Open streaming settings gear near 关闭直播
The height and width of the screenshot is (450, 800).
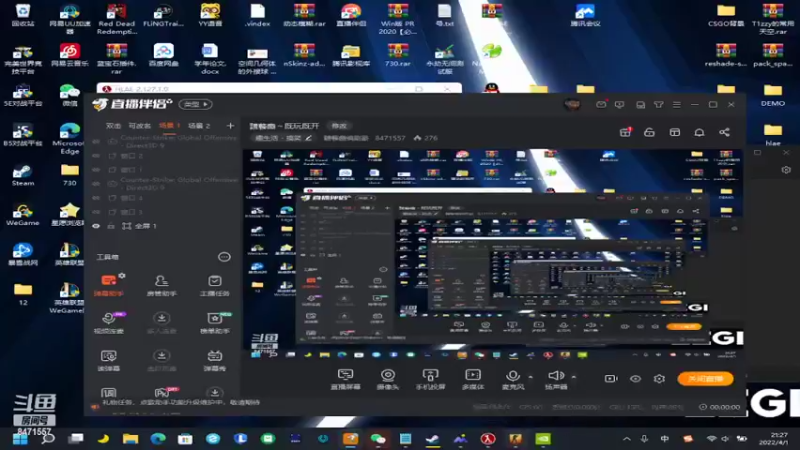[x=659, y=379]
